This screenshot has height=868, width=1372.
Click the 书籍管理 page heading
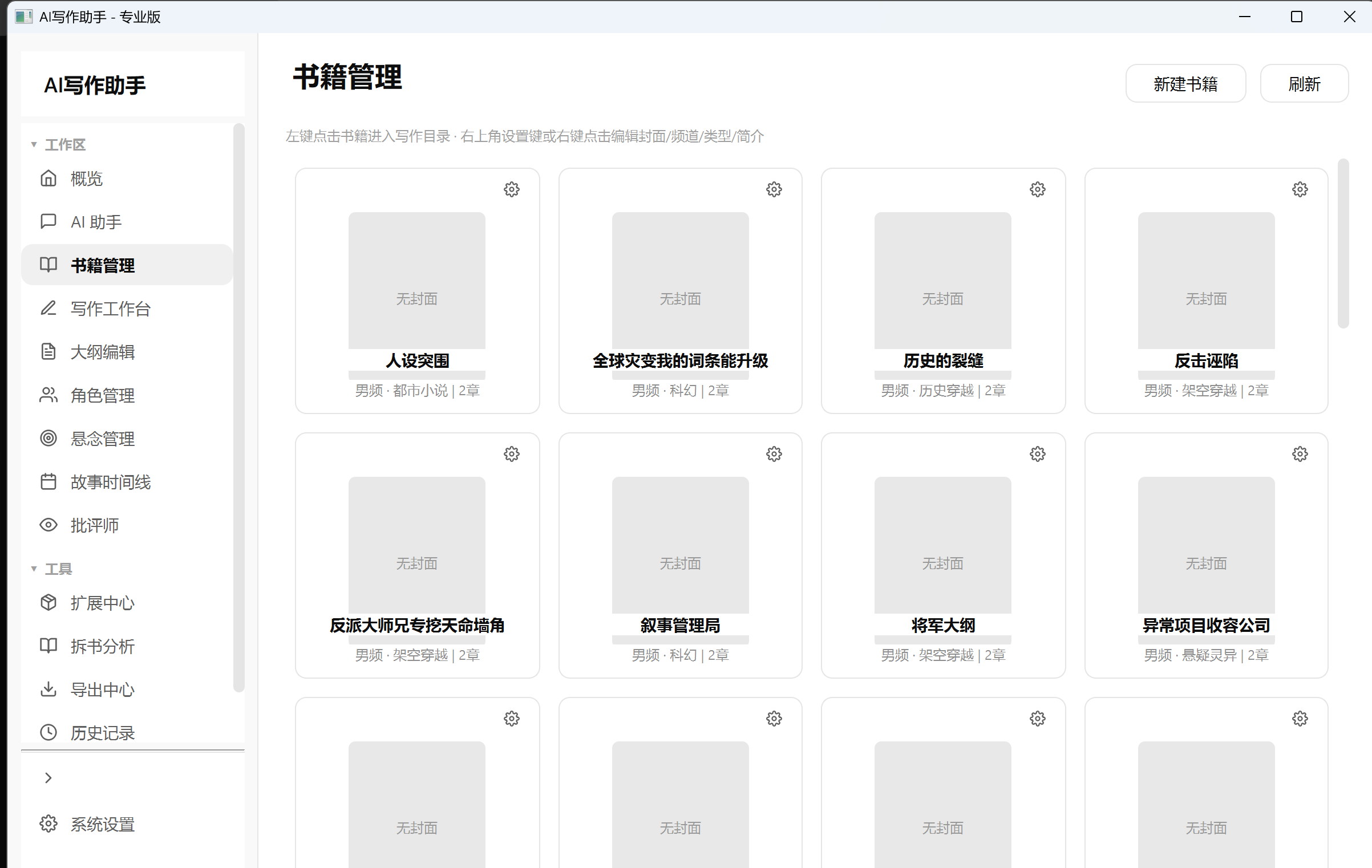347,77
